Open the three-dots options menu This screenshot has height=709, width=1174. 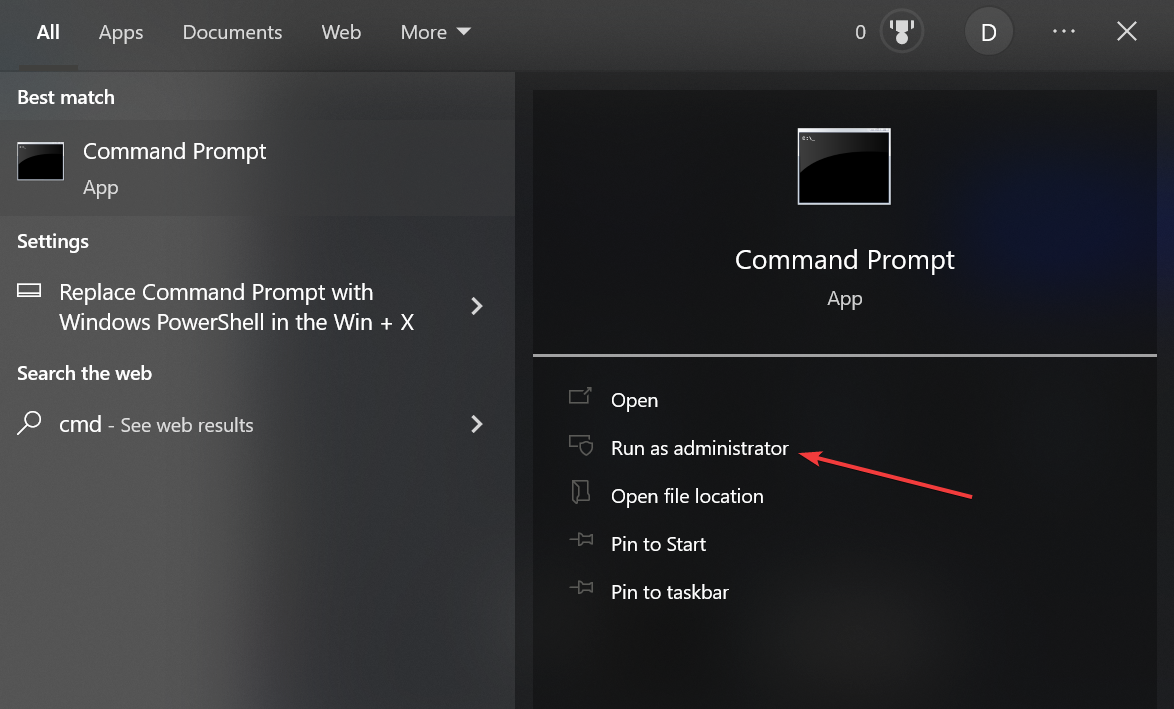1064,32
